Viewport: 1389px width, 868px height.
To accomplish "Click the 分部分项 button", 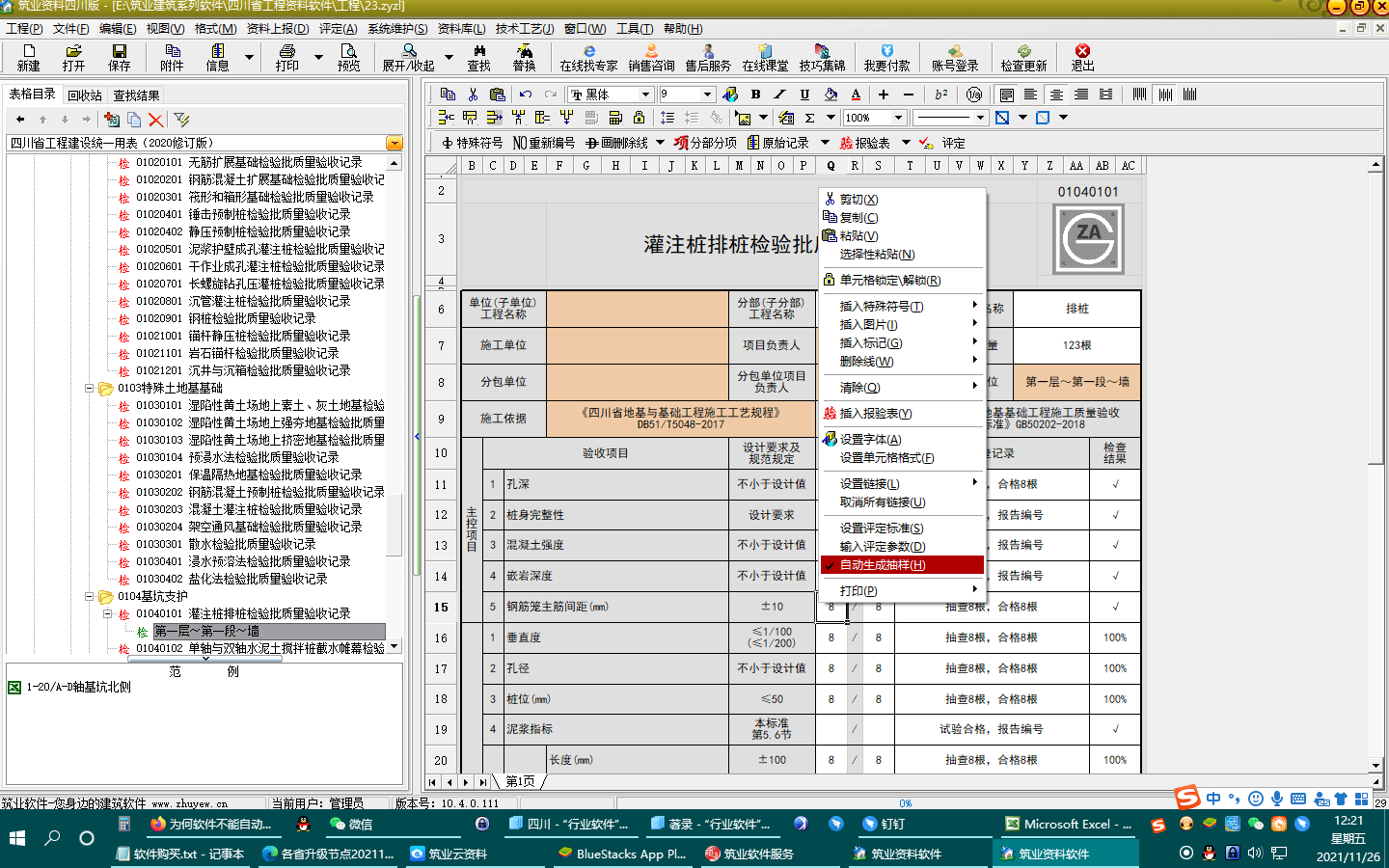I will [x=706, y=143].
